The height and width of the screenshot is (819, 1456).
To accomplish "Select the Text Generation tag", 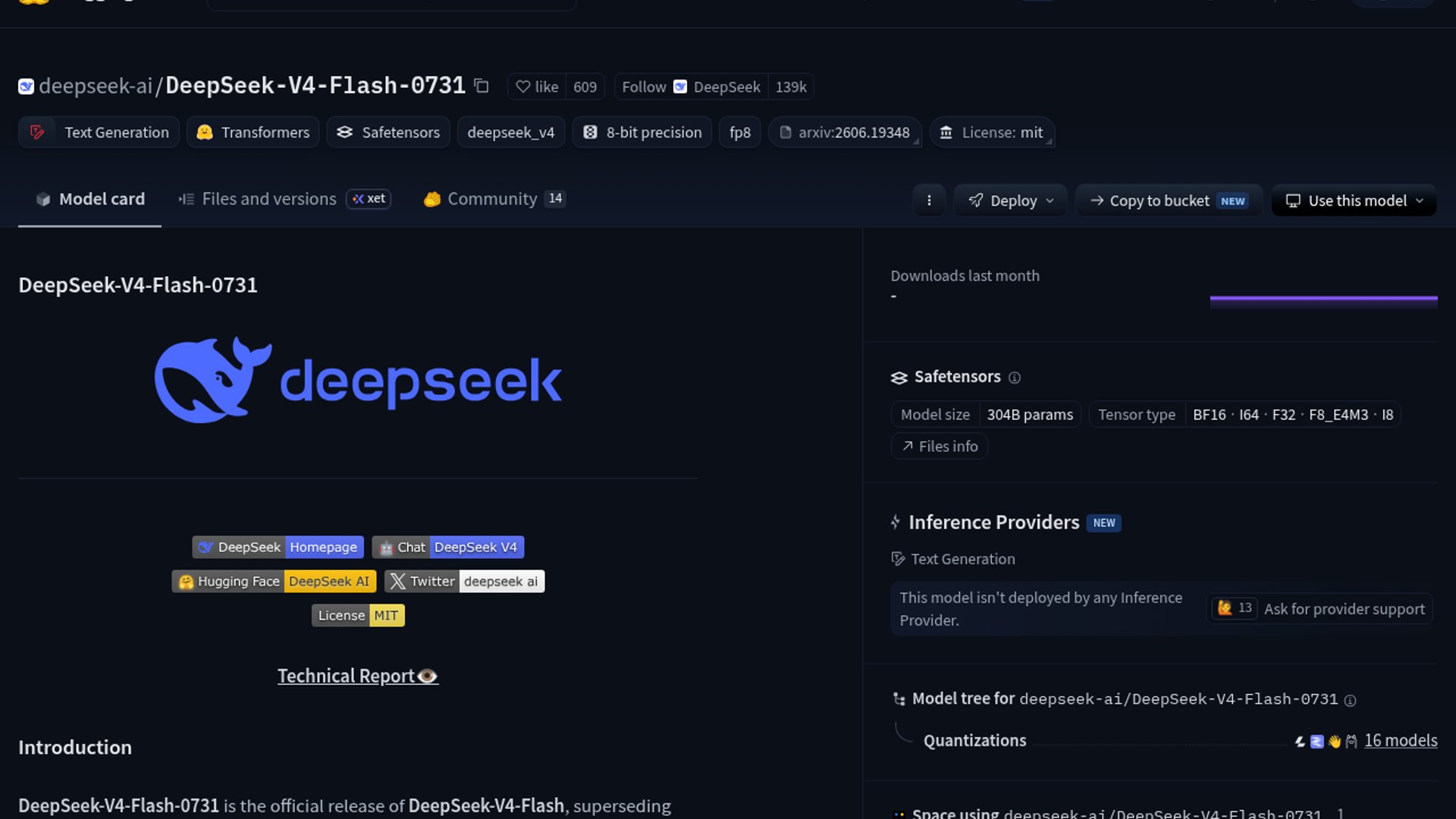I will pos(99,132).
